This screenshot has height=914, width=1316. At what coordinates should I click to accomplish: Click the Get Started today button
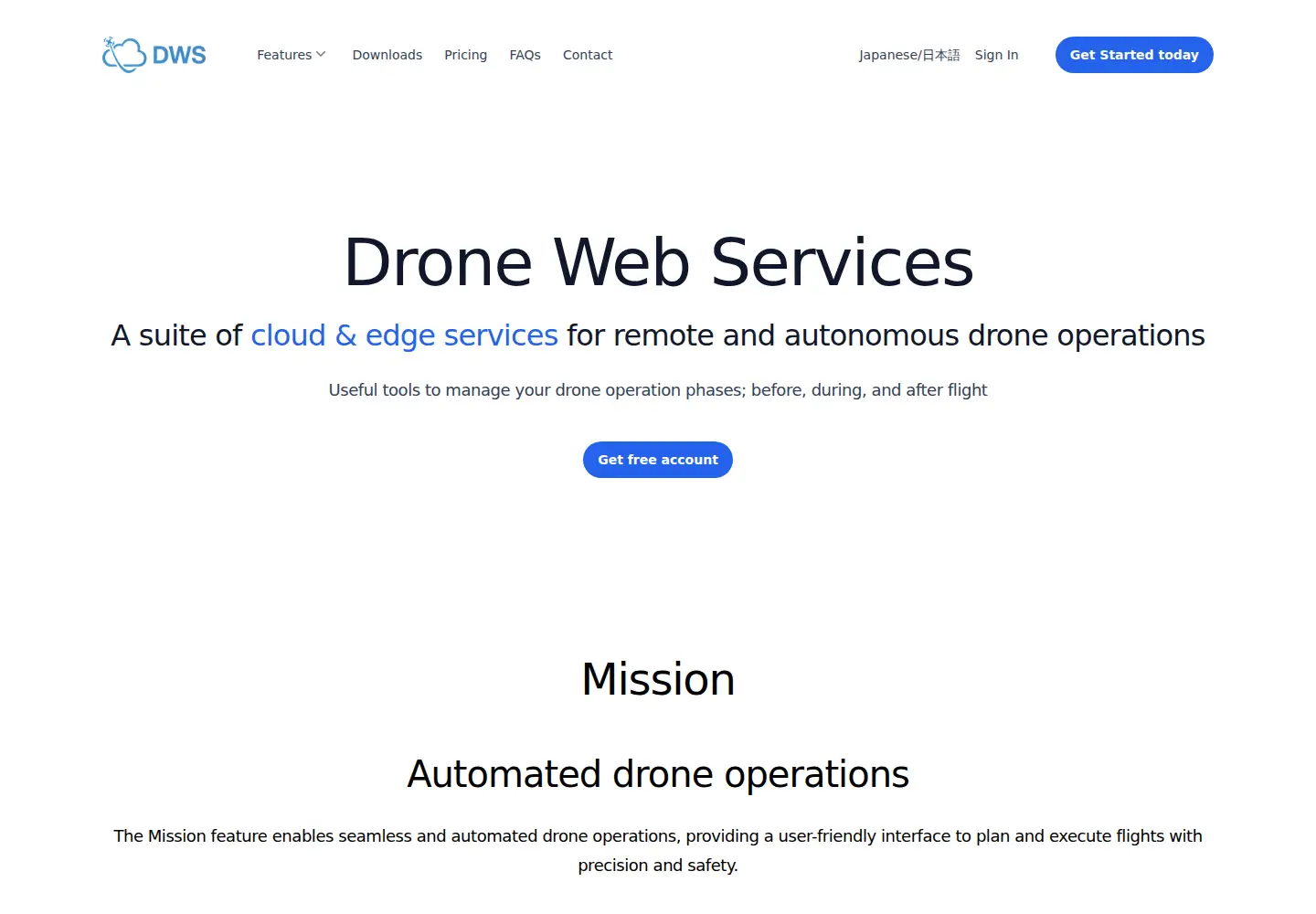(1134, 55)
